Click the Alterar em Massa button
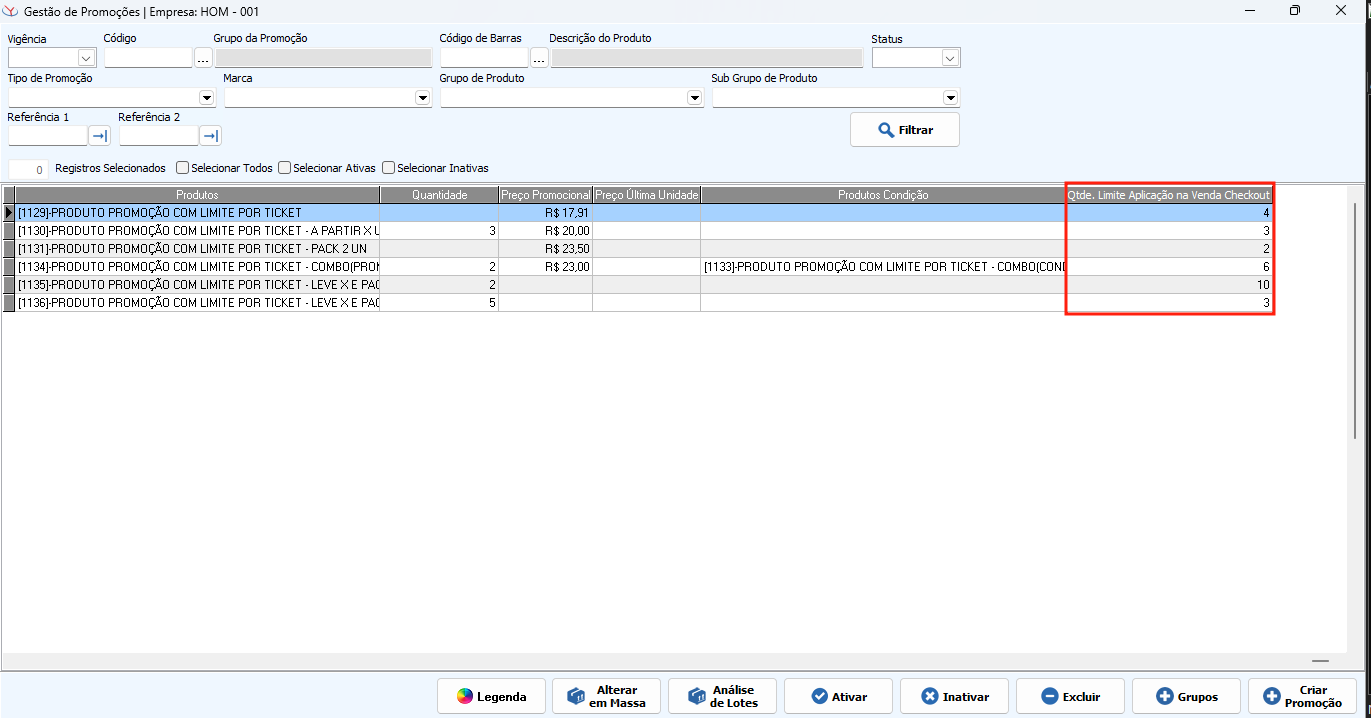1371x718 pixels. pos(606,696)
